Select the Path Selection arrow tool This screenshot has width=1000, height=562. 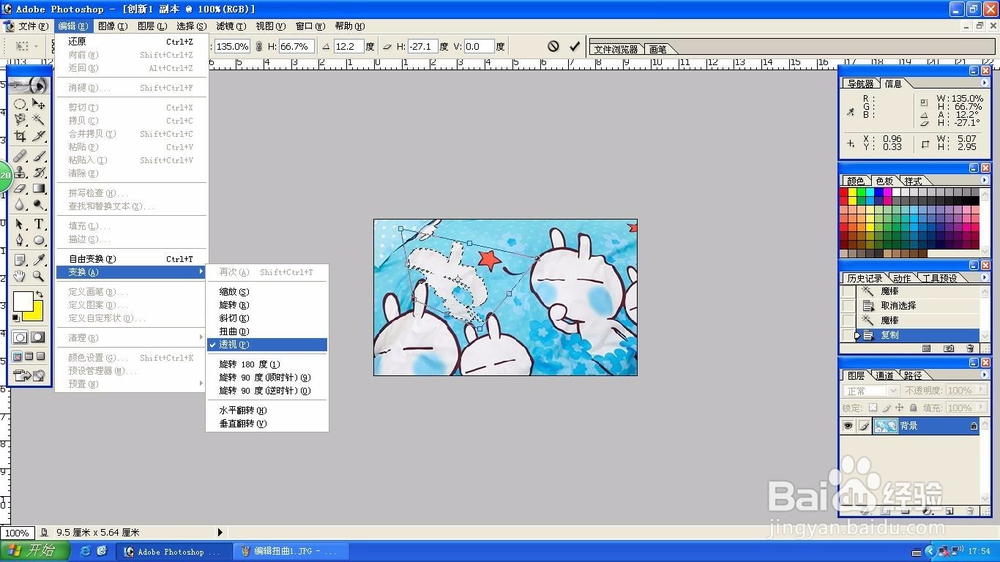(x=20, y=225)
